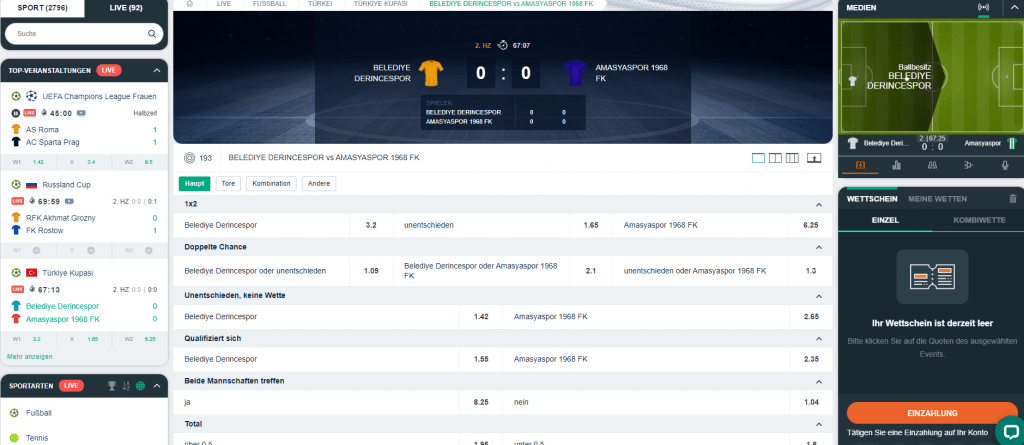
Task: Click W1 1.42 odds for AS Roma
Action: pyautogui.click(x=29, y=162)
